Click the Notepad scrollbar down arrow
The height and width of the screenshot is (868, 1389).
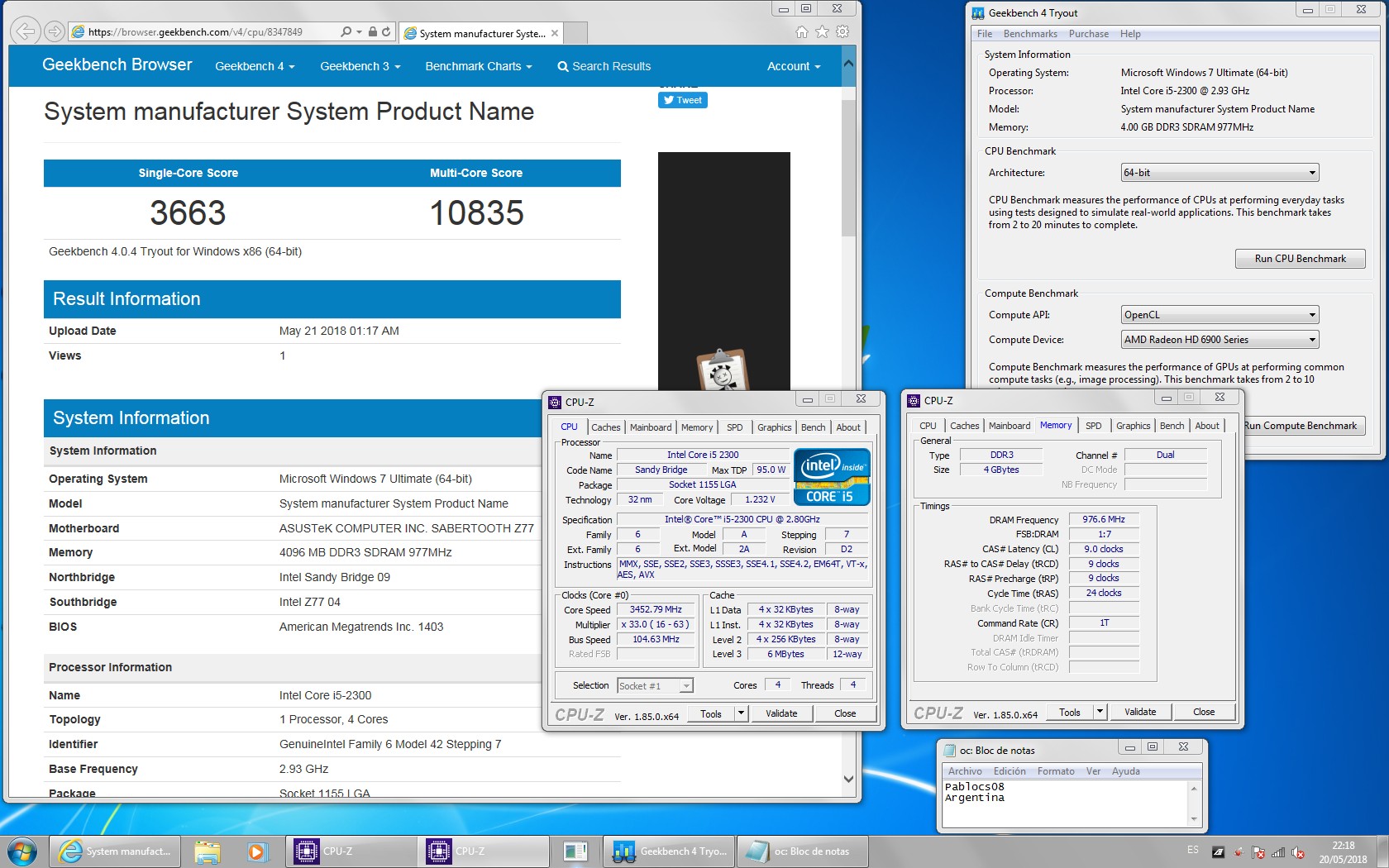1193,819
